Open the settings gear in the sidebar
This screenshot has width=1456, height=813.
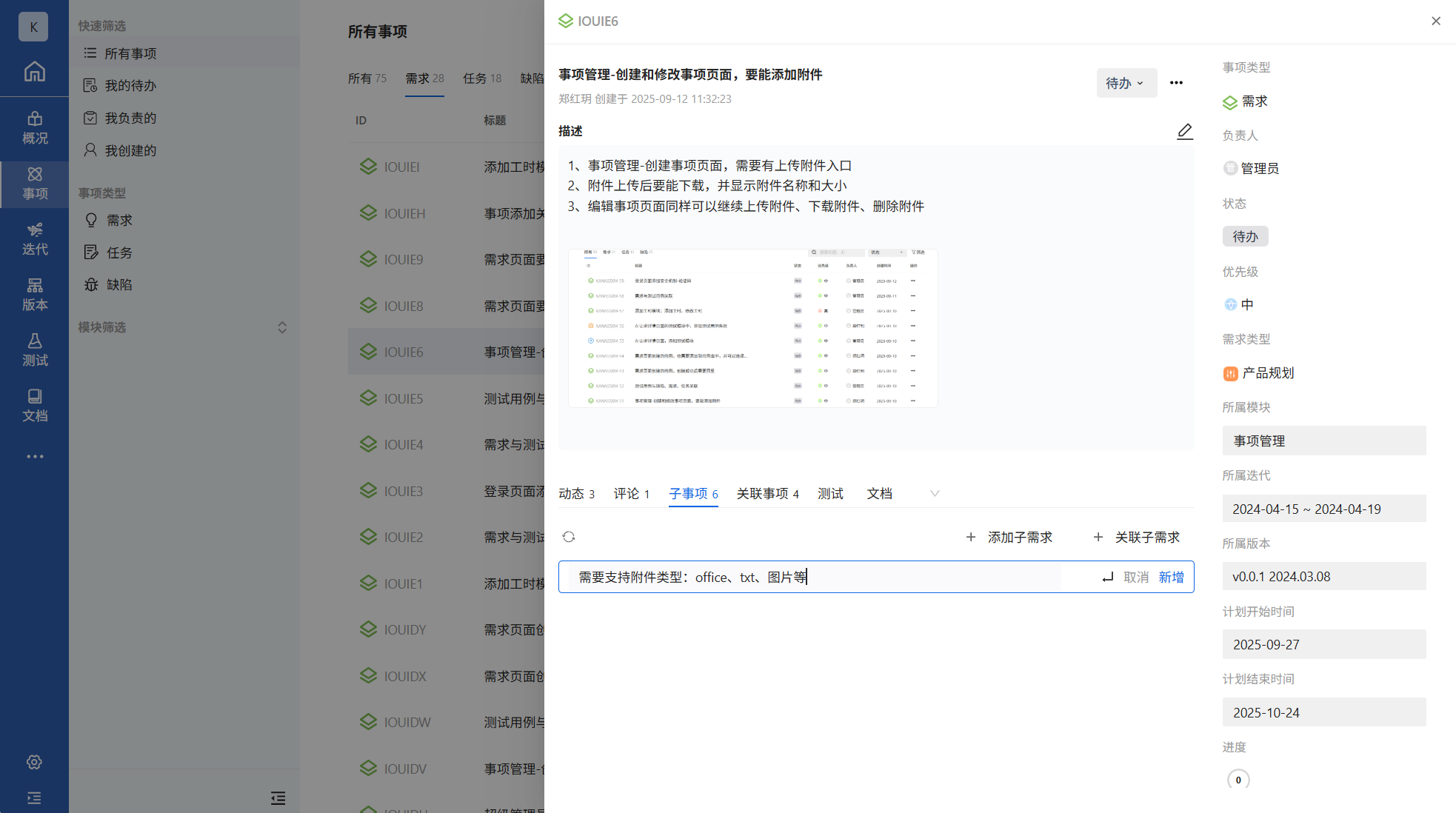34,762
